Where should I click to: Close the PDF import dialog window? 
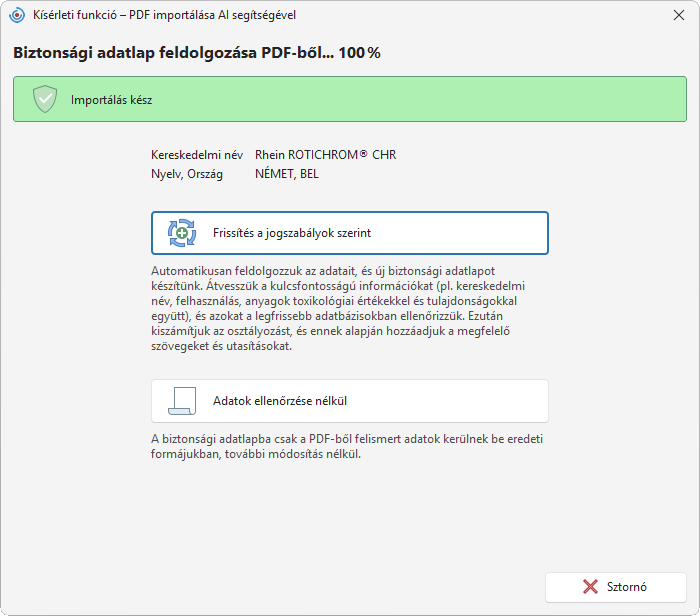(x=679, y=15)
